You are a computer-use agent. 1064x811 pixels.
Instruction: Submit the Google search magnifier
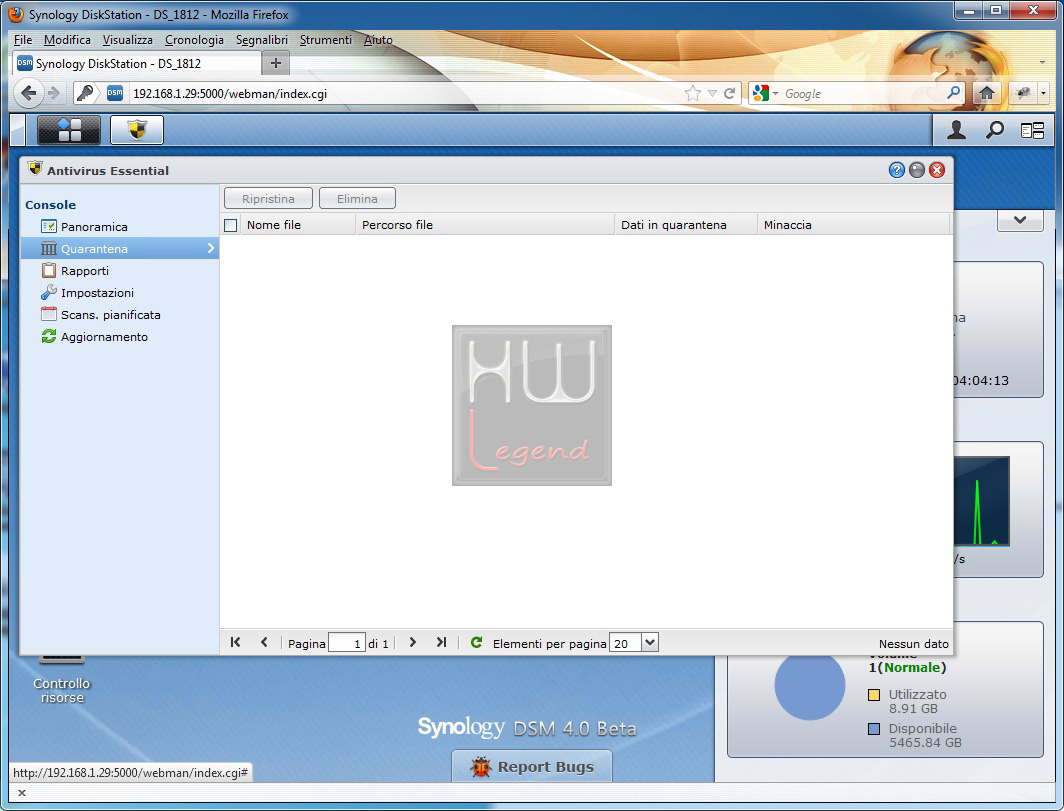point(953,92)
